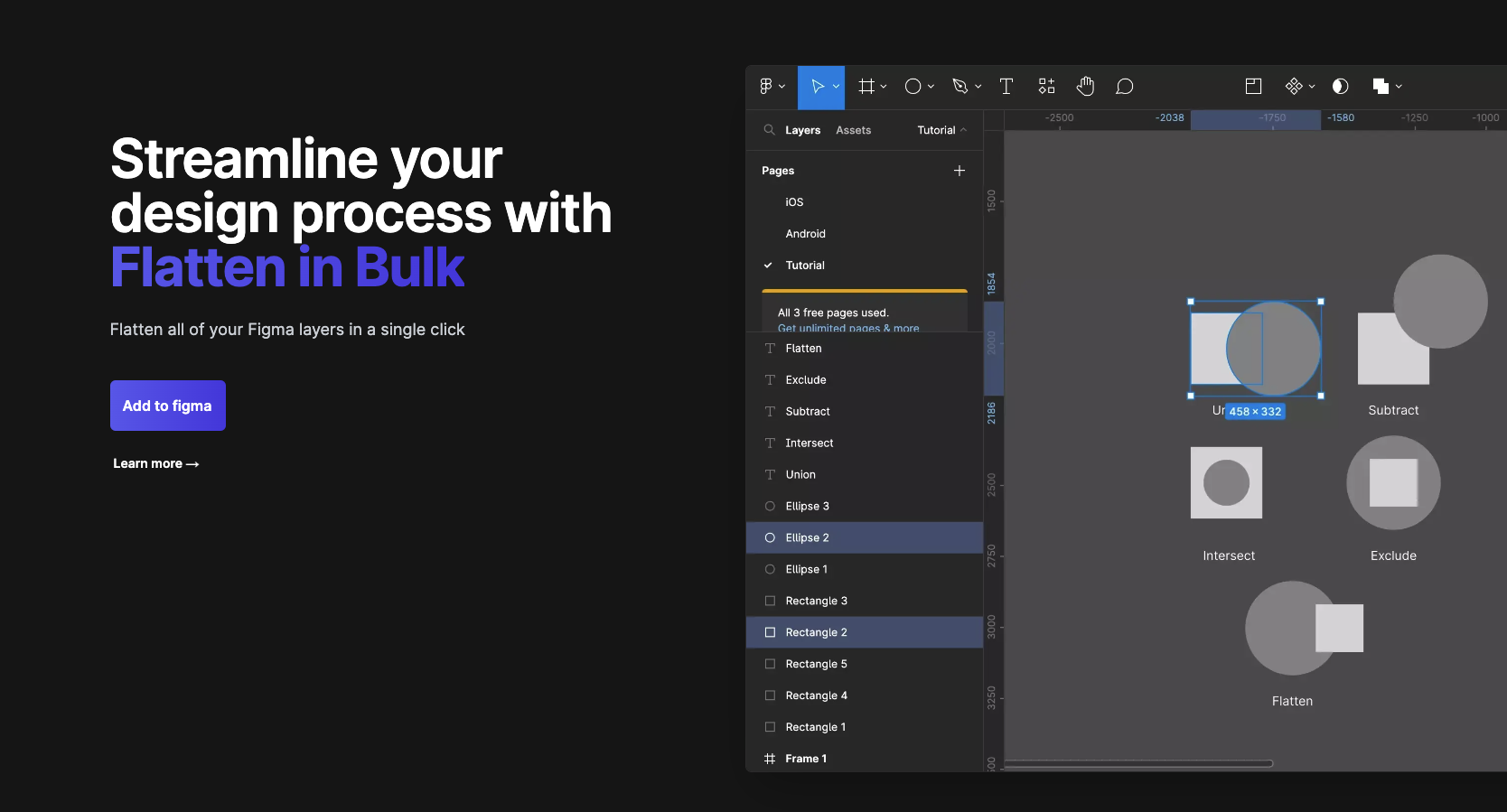Click the ellipse icon beside Ellipse 2
The height and width of the screenshot is (812, 1507).
770,538
